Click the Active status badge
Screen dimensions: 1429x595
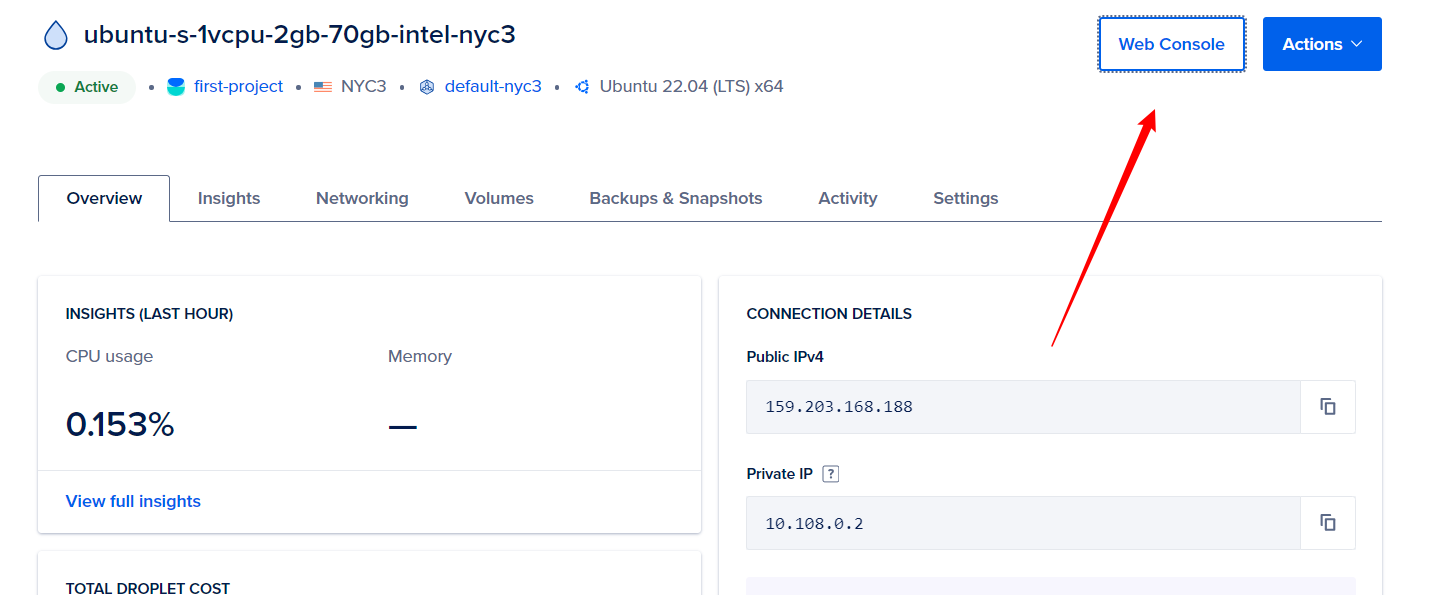87,87
